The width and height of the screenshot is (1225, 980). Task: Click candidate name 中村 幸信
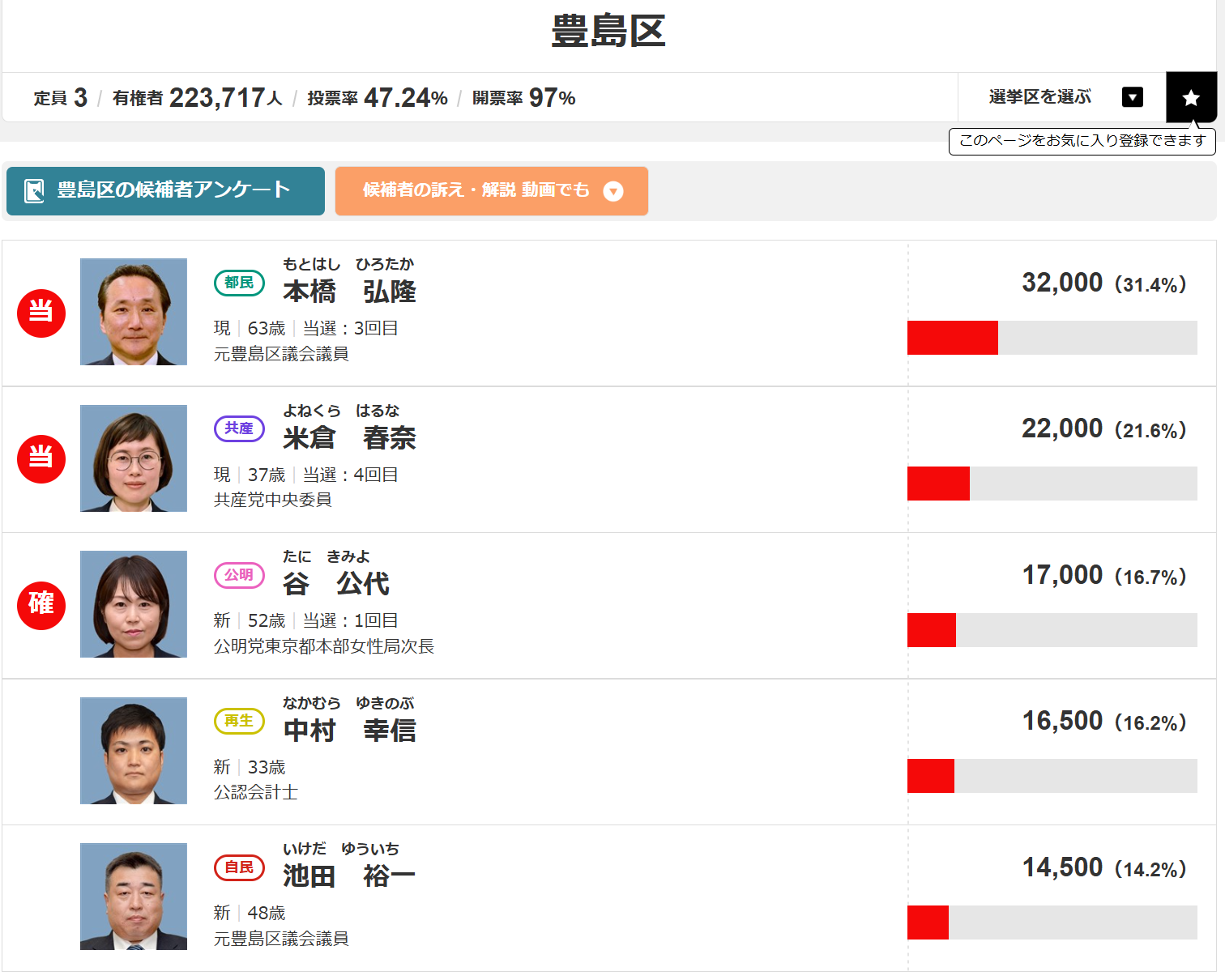point(349,731)
